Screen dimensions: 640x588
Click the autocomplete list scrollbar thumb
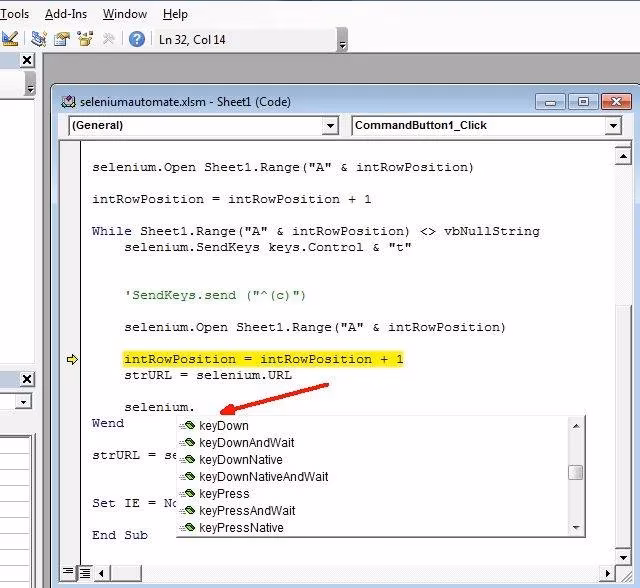point(576,473)
